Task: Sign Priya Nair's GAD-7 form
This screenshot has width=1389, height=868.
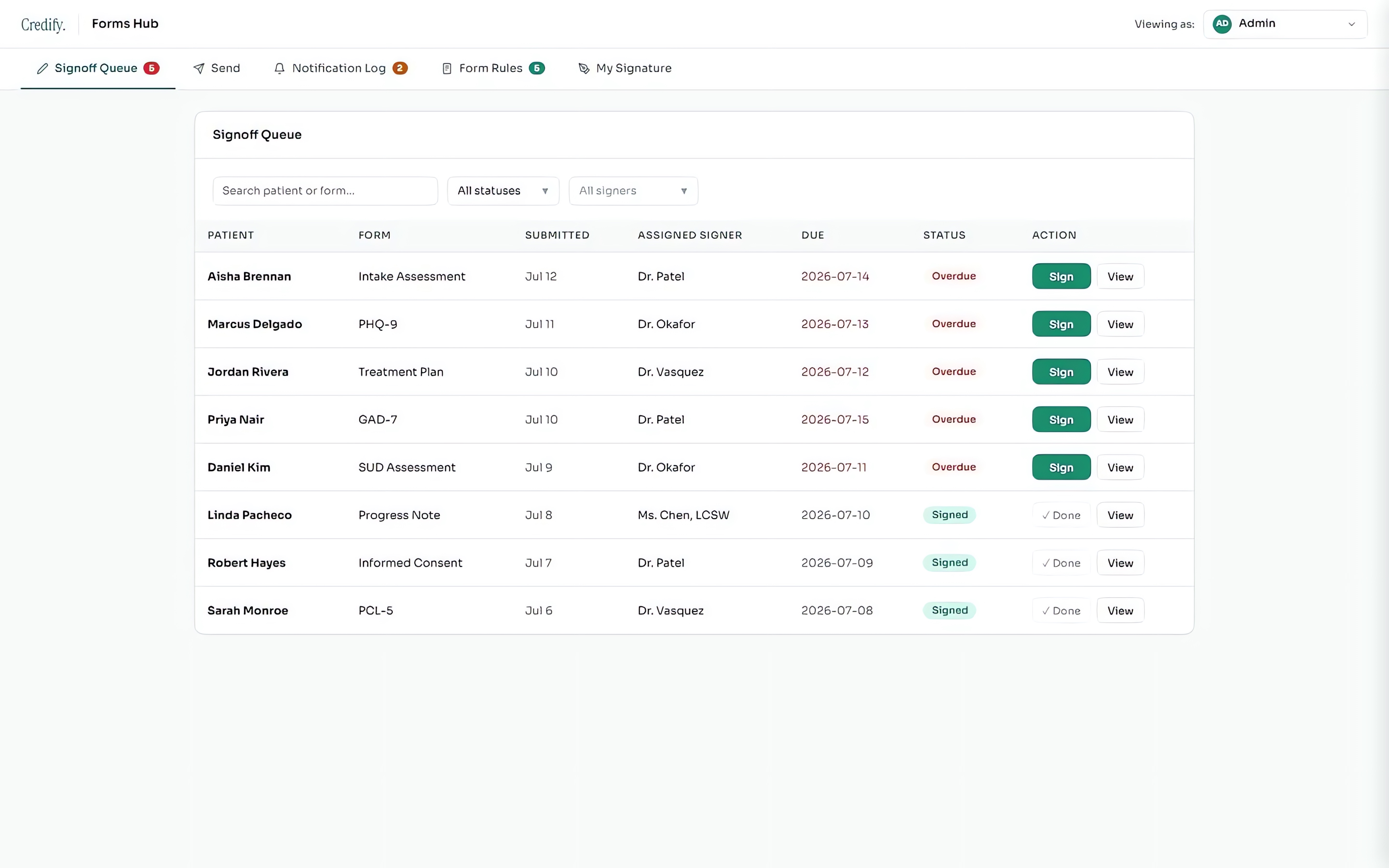Action: [1061, 419]
